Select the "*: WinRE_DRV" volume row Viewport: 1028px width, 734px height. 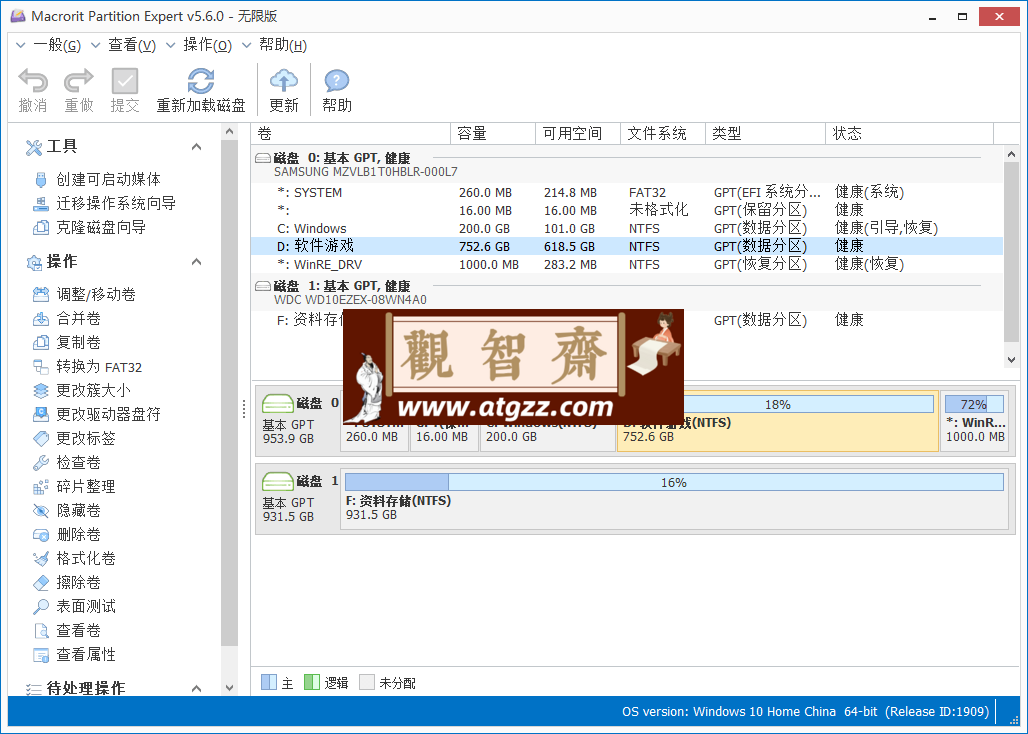point(627,265)
